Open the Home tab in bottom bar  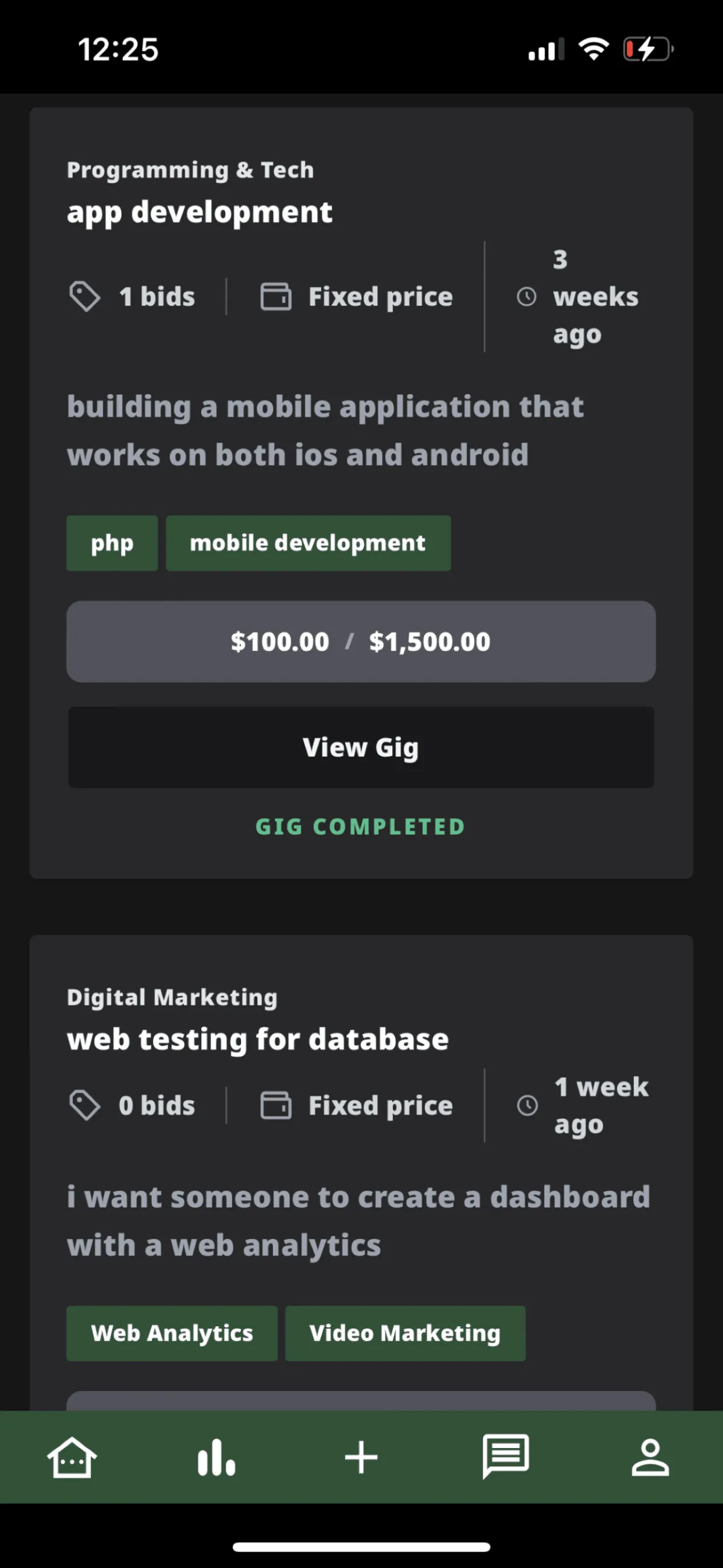(72, 1457)
